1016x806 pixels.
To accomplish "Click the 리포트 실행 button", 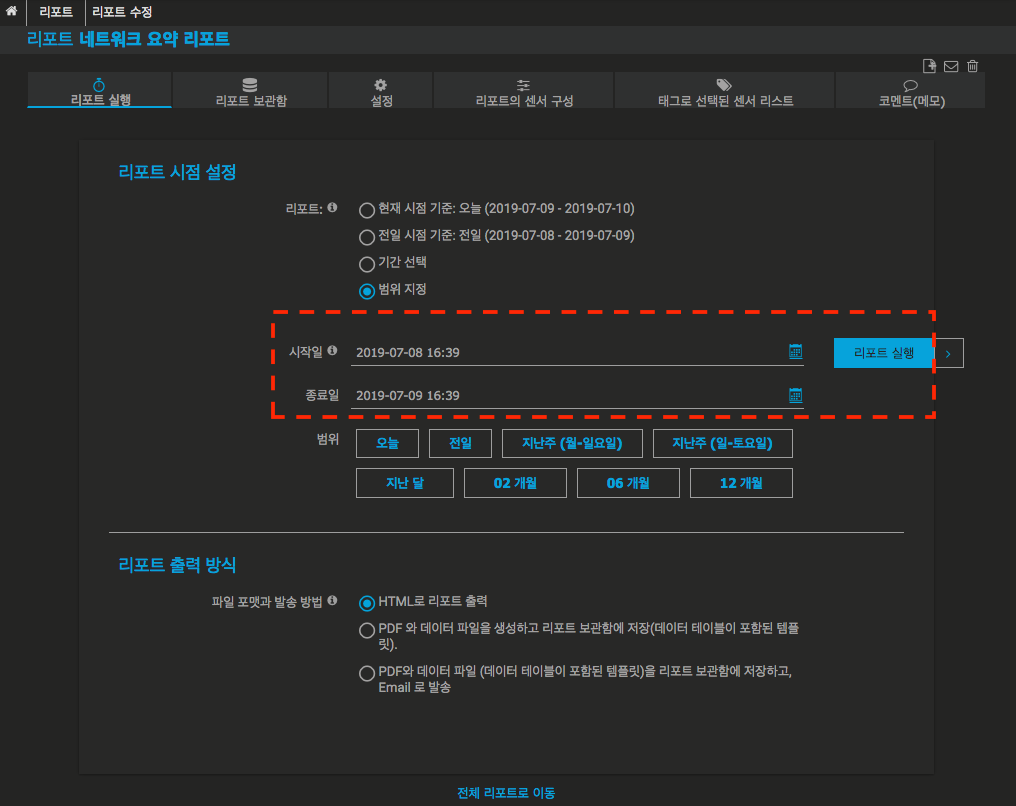I will (x=884, y=353).
